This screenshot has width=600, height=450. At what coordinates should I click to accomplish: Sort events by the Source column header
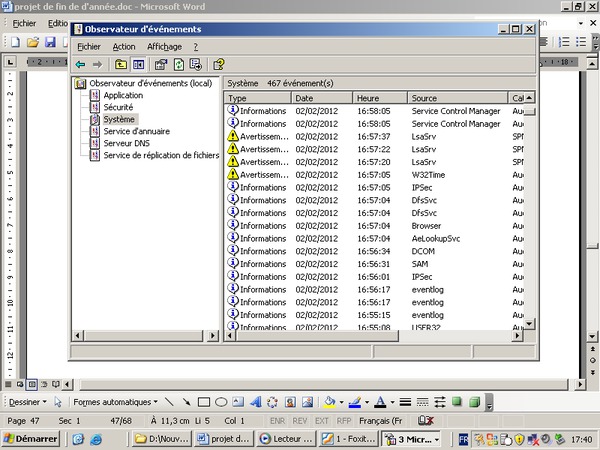[457, 98]
